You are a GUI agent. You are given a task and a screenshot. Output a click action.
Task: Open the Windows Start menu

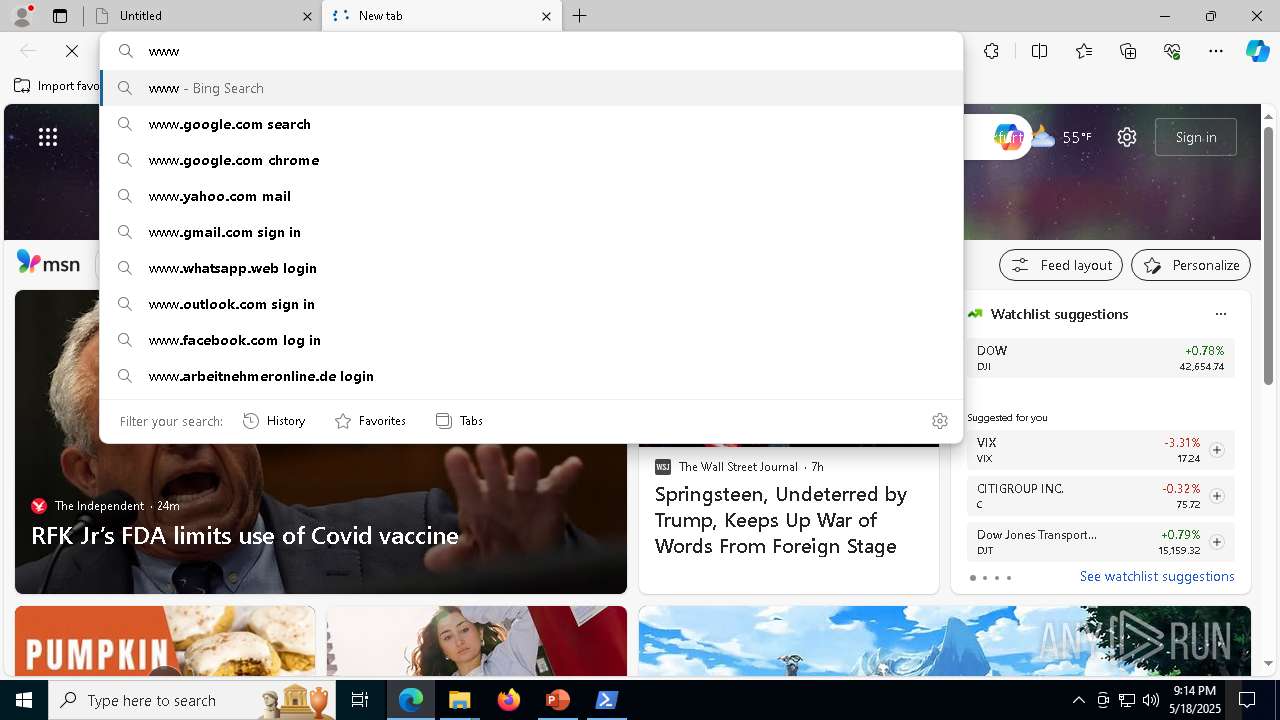[x=24, y=700]
